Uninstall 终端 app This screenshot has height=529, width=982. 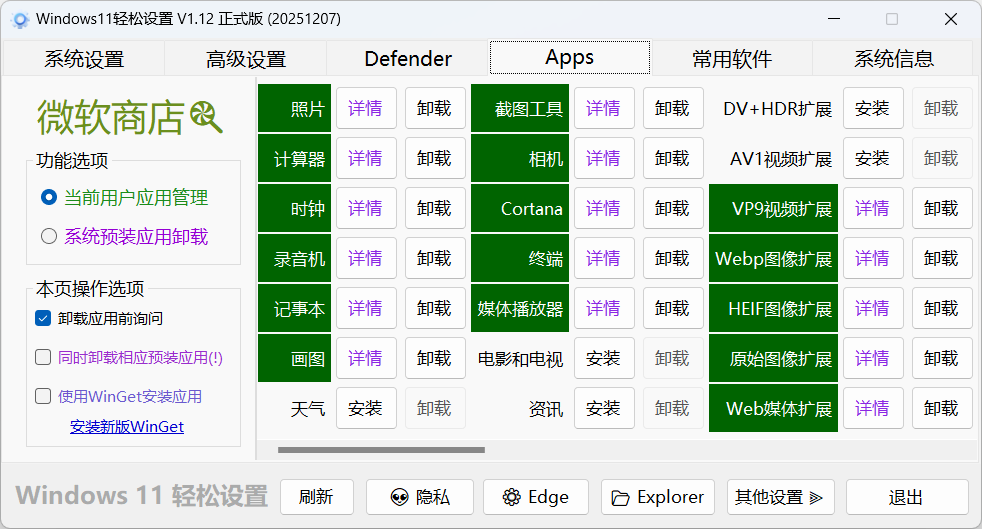click(673, 259)
